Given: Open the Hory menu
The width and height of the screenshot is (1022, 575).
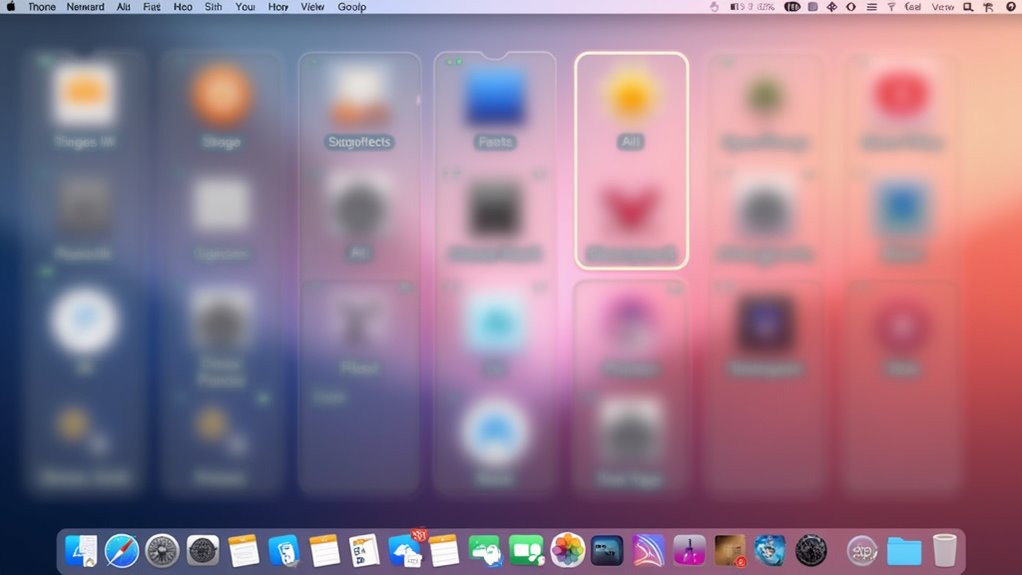Looking at the screenshot, I should 278,7.
